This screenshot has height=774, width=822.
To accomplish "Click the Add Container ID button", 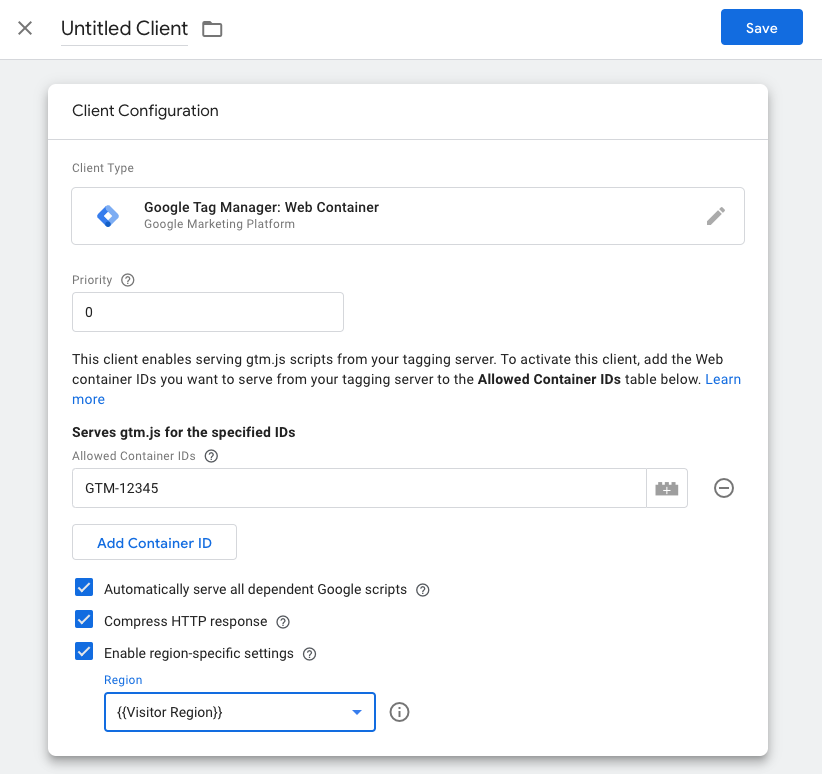I will (x=154, y=542).
